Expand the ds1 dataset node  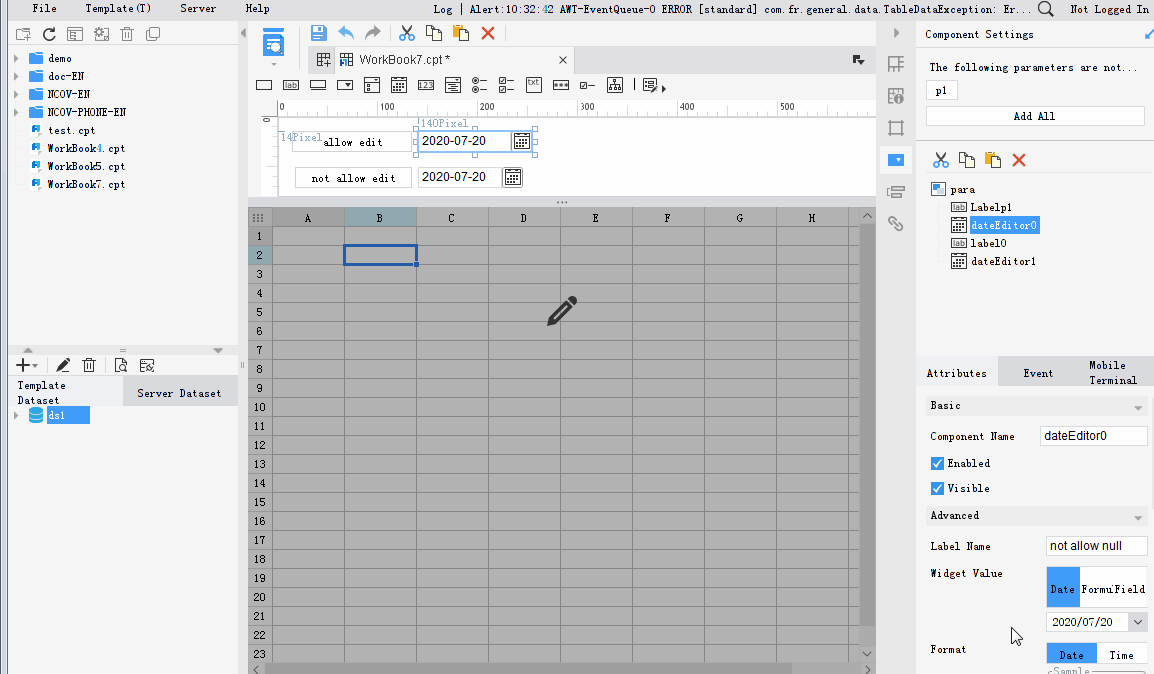click(16, 416)
